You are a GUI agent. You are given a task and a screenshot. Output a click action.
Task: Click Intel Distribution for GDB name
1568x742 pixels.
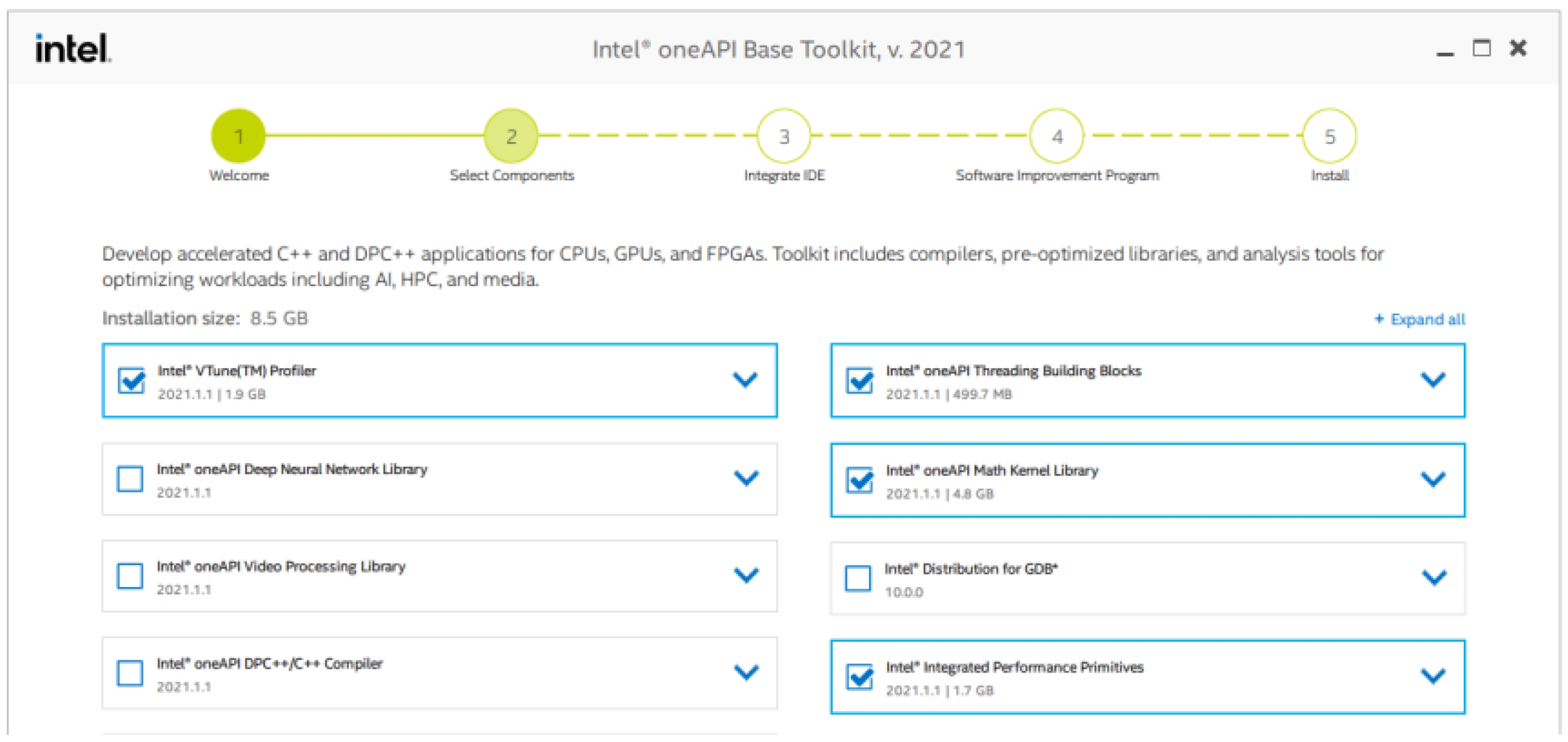(x=972, y=569)
